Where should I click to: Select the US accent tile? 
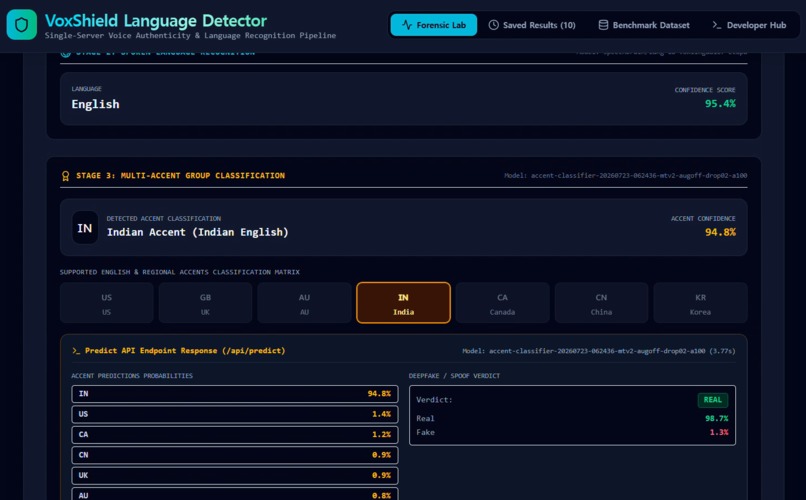coord(106,303)
